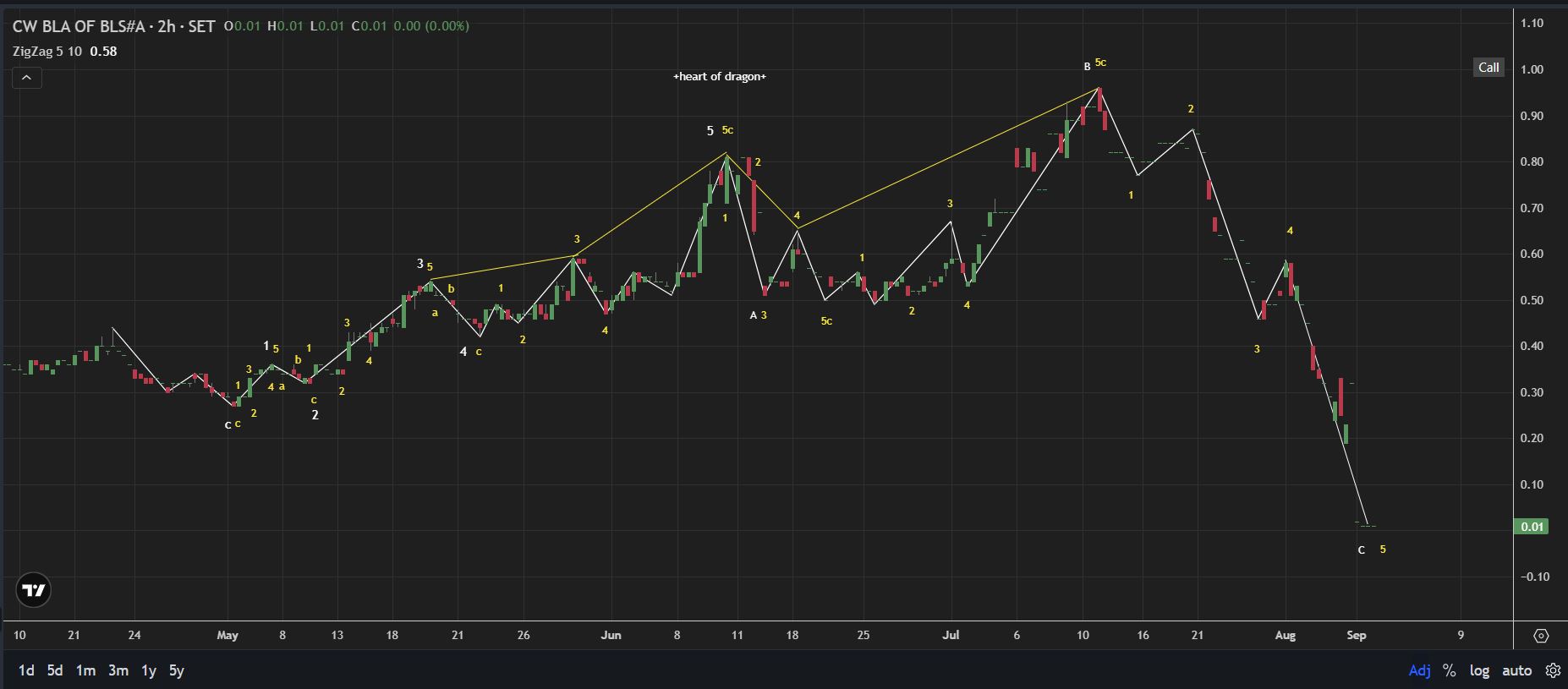Choose the 5y time range
Screen dimensions: 1568x689
coord(177,670)
